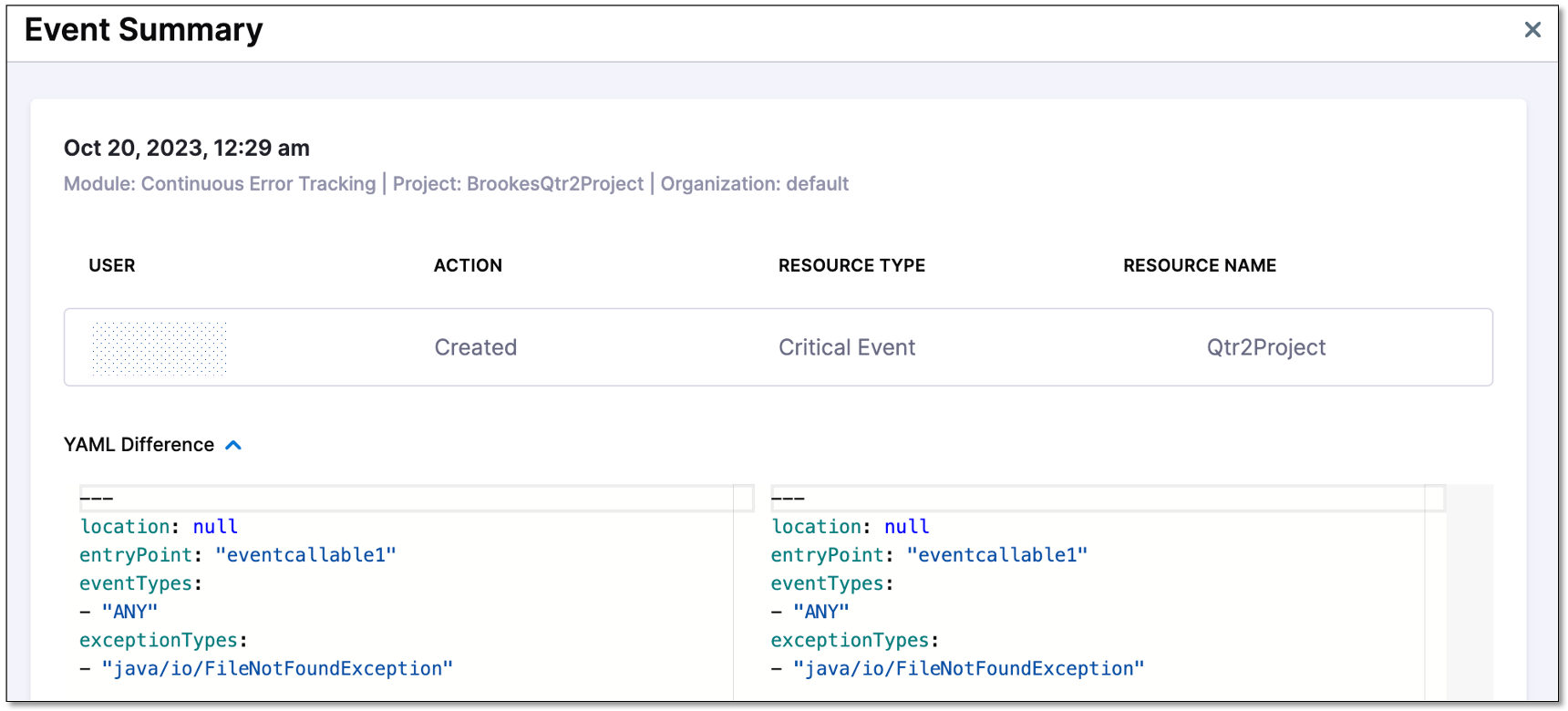1568x711 pixels.
Task: Click the RESOURCE NAME column header
Action: click(x=1199, y=265)
